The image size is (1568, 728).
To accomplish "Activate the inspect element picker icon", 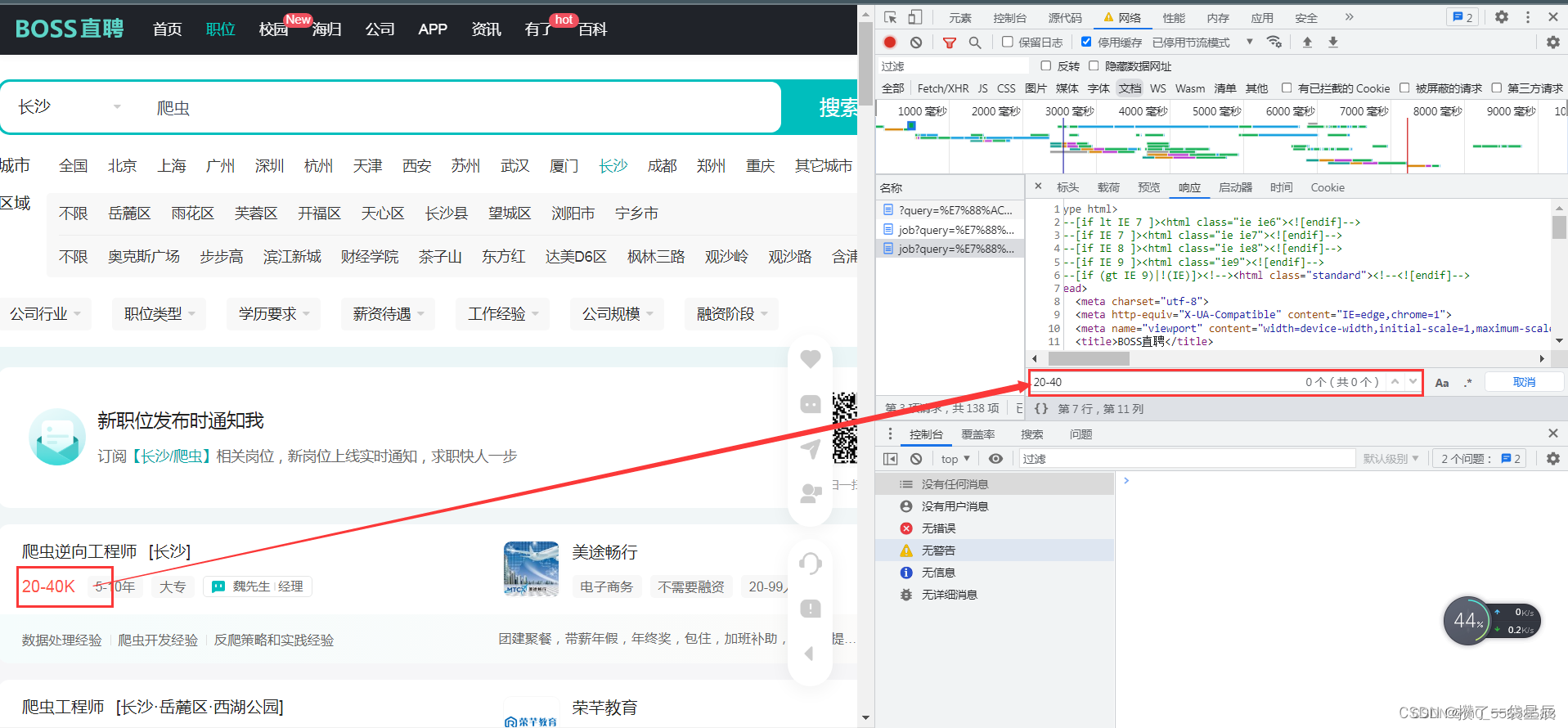I will 891,17.
